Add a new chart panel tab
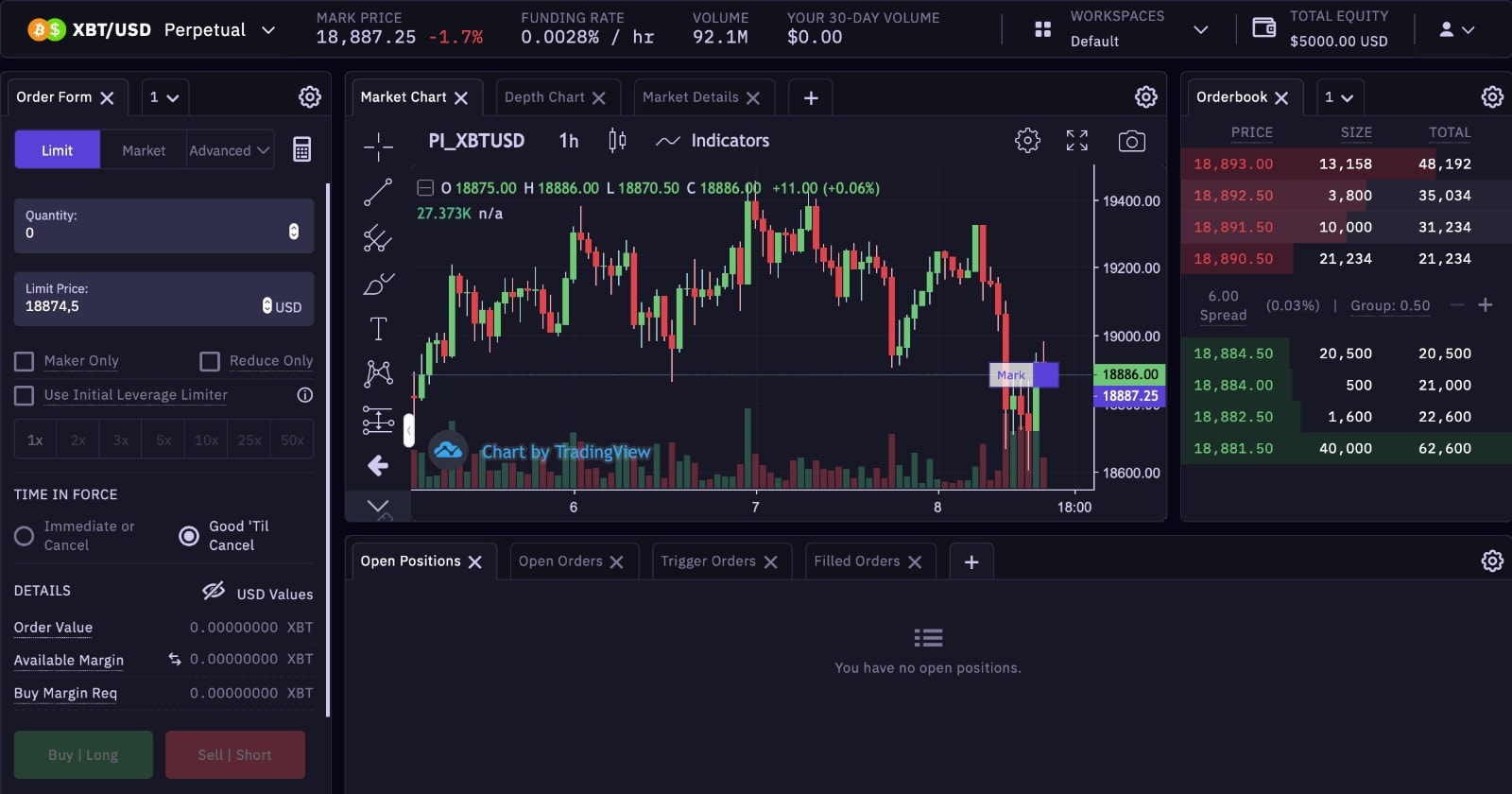 click(811, 97)
